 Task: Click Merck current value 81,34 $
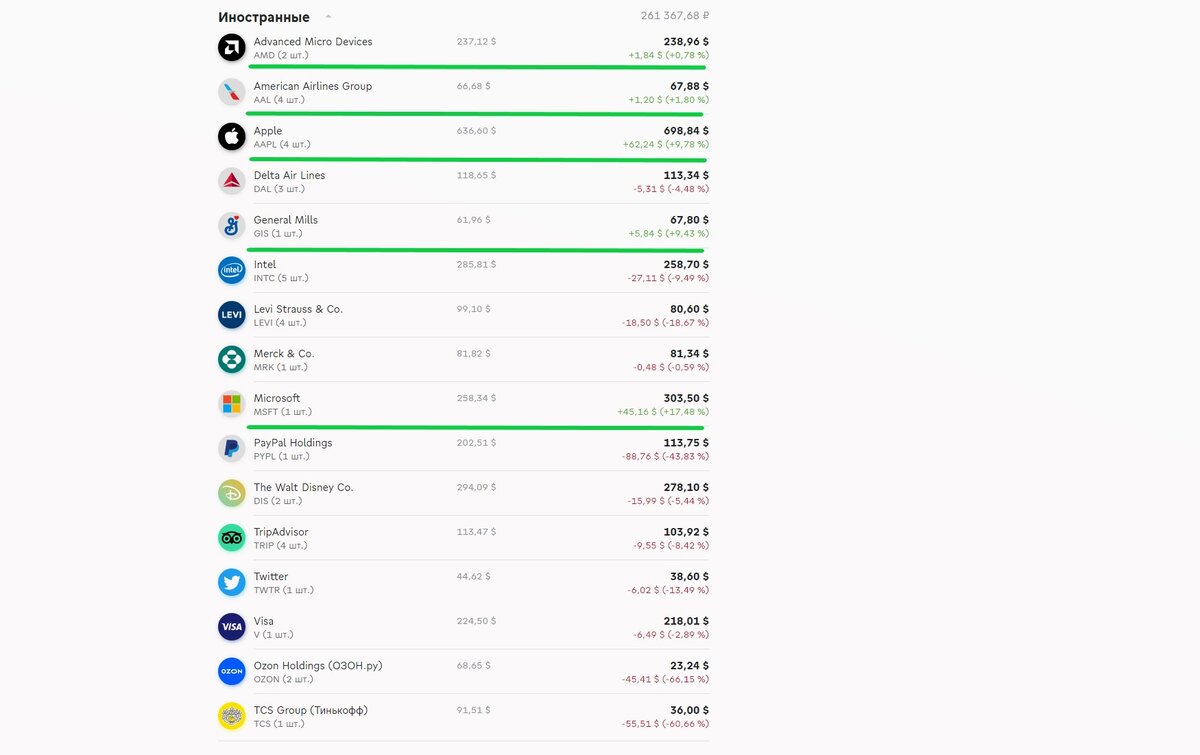pos(689,353)
